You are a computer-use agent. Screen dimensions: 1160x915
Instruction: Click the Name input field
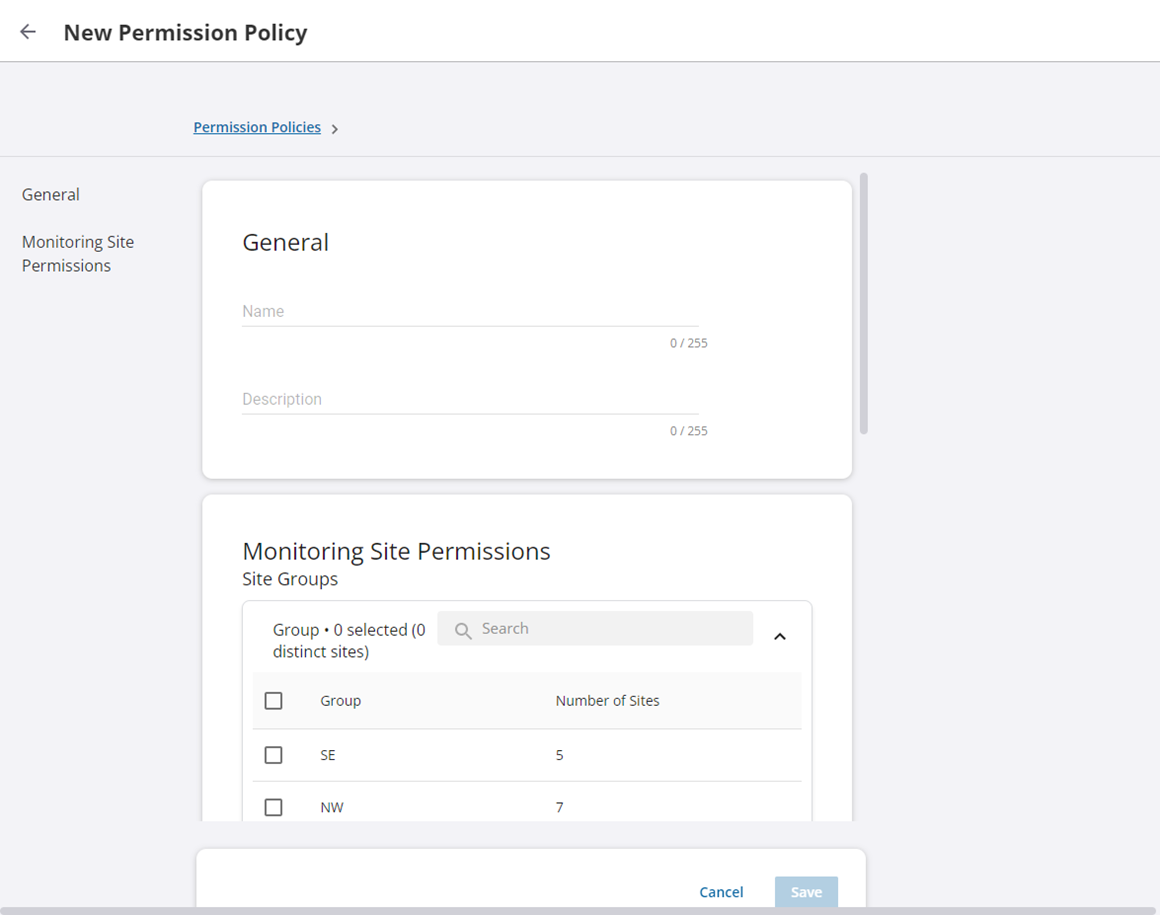(x=470, y=312)
